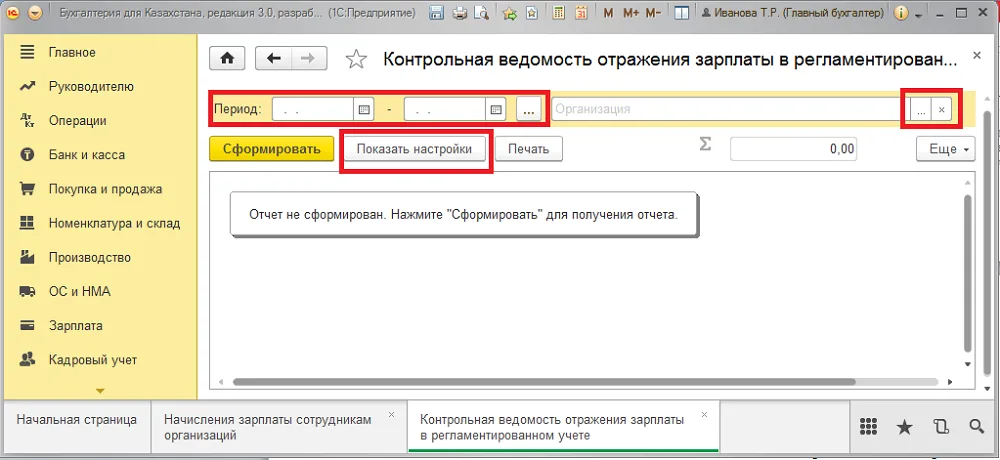Open the period selection ellipsis button
Image resolution: width=1000 pixels, height=460 pixels.
(x=529, y=109)
